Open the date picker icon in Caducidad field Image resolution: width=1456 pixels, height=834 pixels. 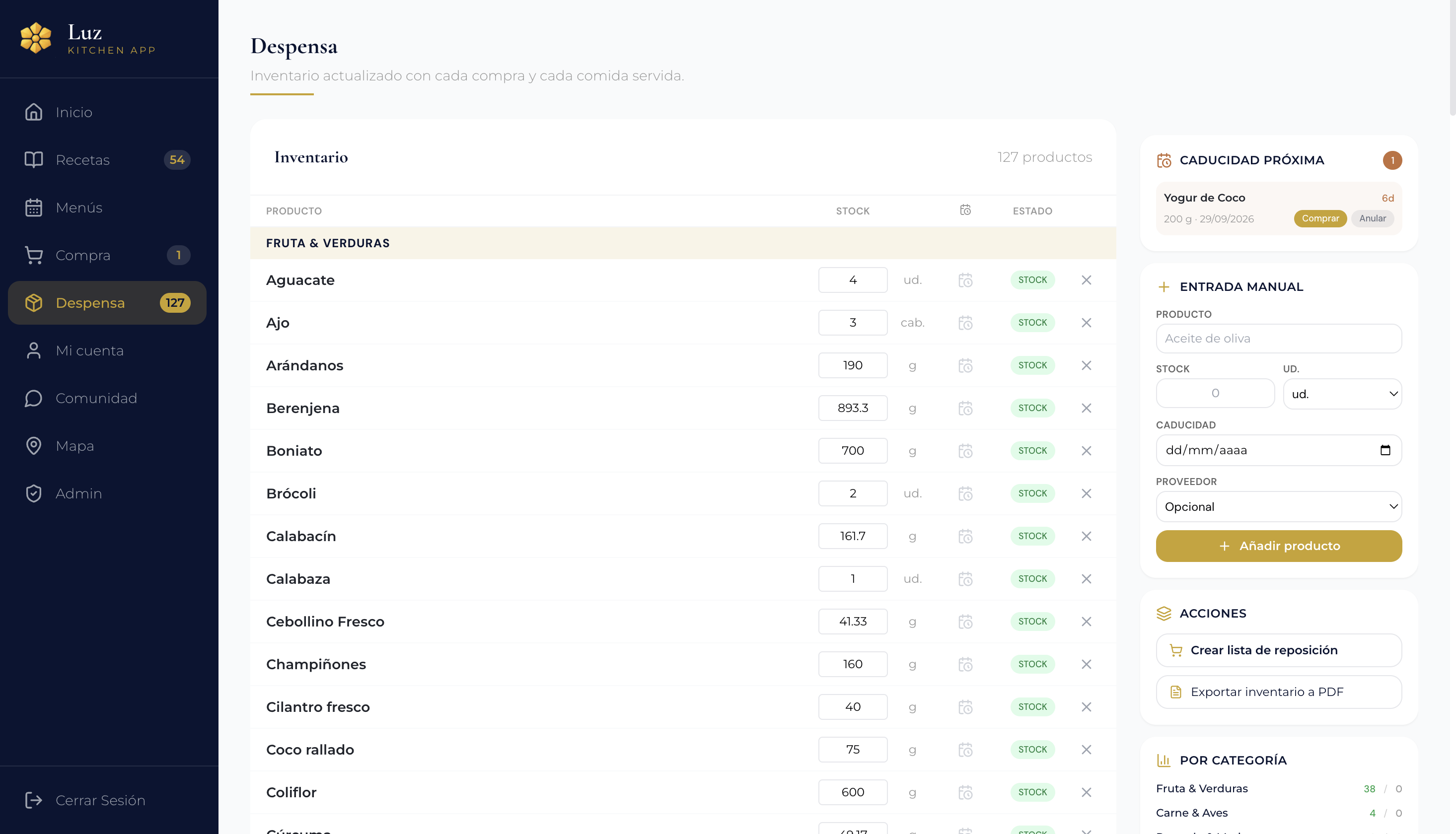click(1385, 450)
